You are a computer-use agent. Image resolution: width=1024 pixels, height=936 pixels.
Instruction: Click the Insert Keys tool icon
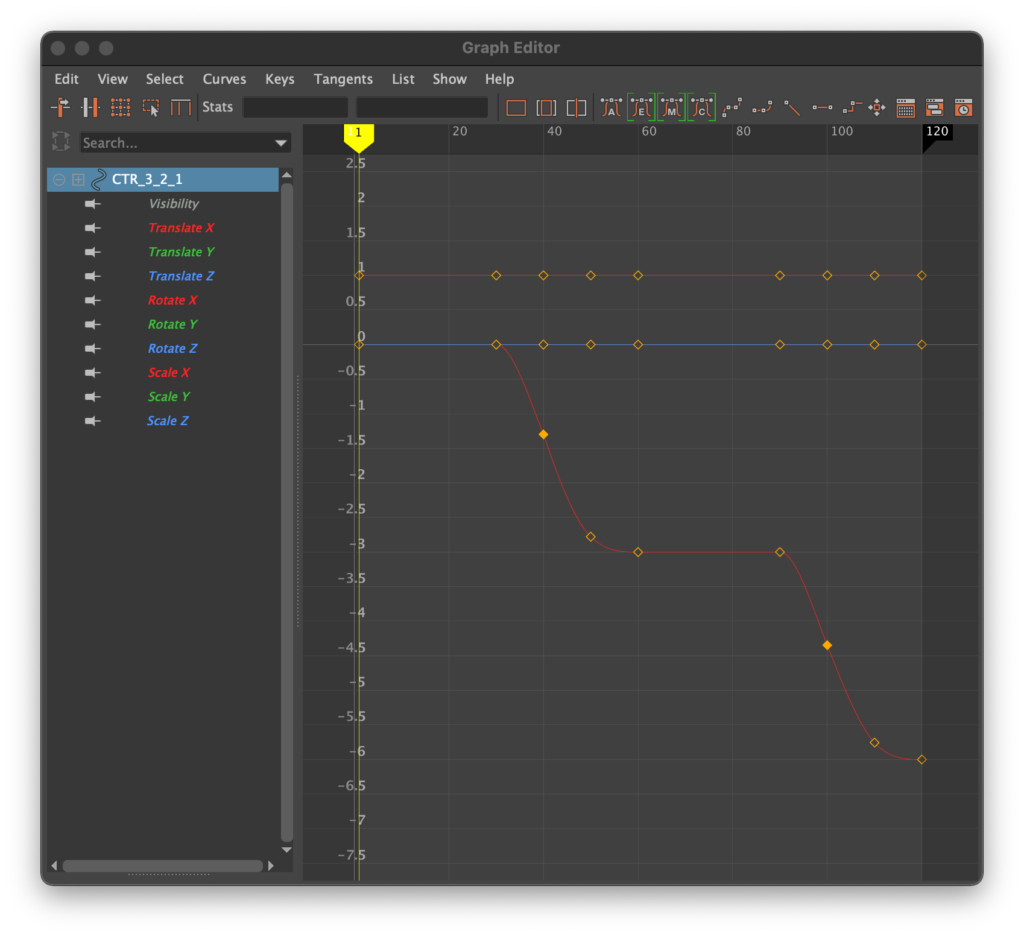(x=90, y=107)
